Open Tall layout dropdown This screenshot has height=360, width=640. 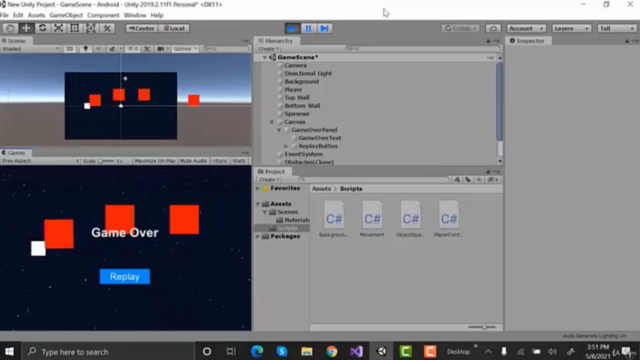pos(617,29)
